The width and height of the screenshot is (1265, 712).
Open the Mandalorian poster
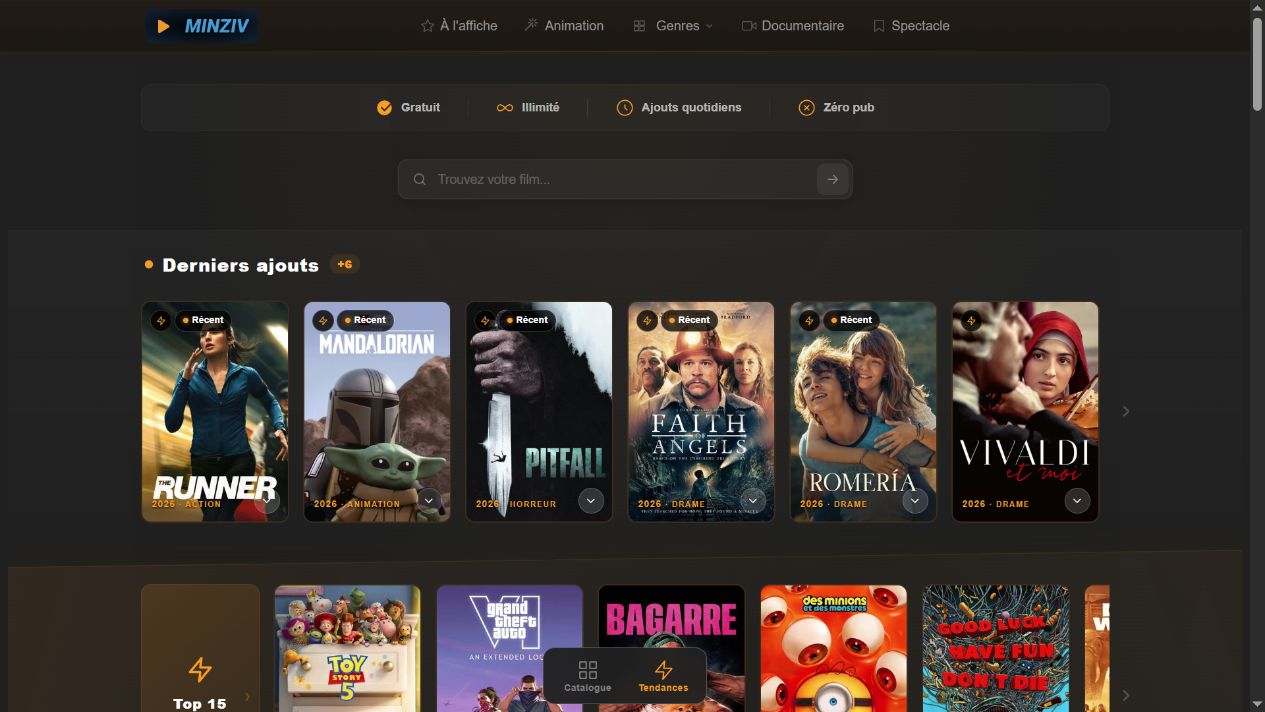tap(377, 412)
